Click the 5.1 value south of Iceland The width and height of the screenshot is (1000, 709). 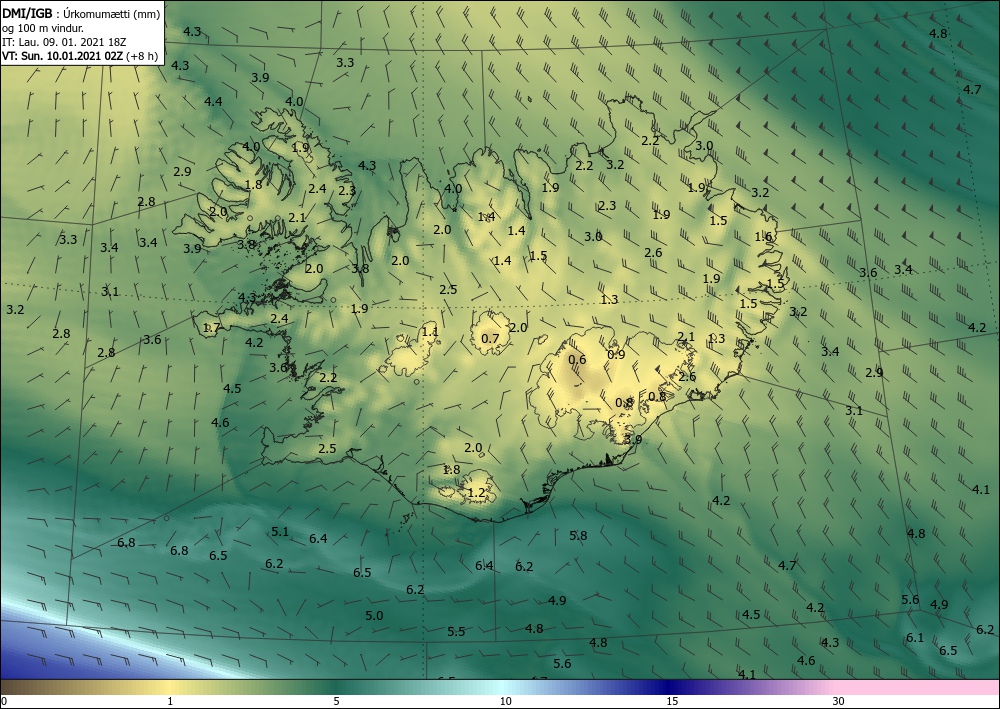click(280, 532)
